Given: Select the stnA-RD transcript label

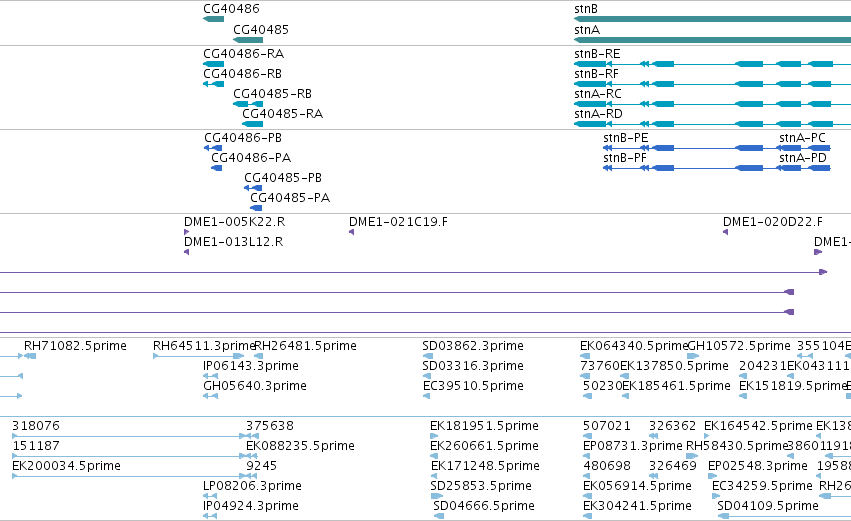Looking at the screenshot, I should coord(599,114).
